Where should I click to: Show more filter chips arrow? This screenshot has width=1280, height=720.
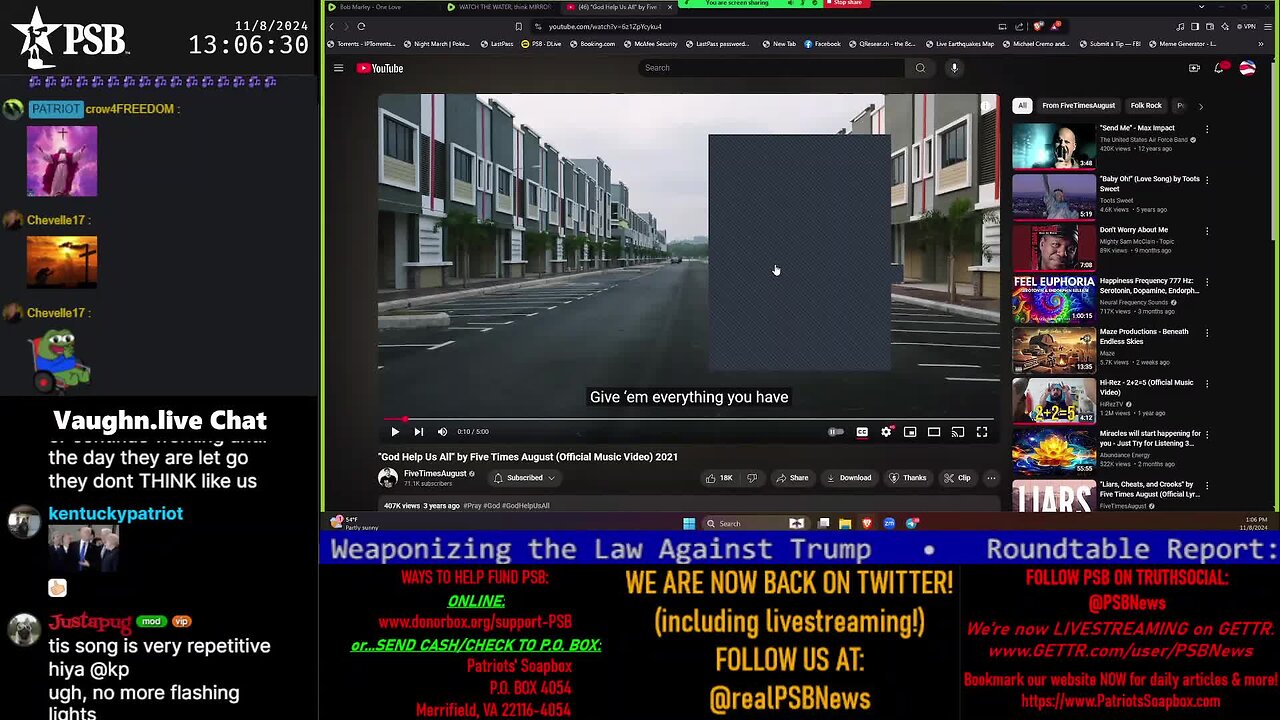(1201, 105)
